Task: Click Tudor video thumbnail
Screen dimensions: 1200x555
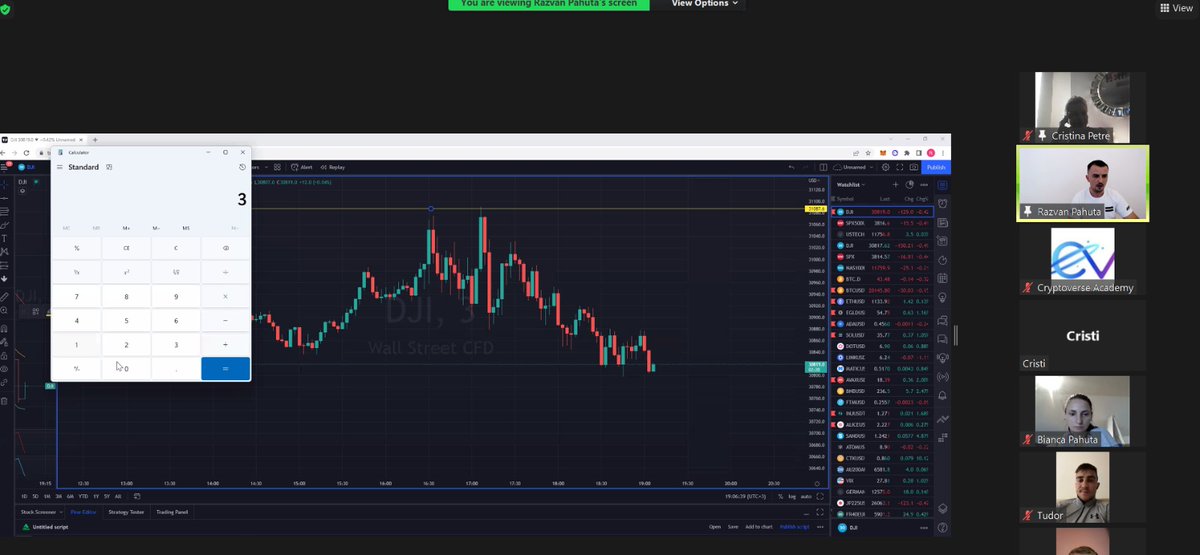Action: [1082, 487]
